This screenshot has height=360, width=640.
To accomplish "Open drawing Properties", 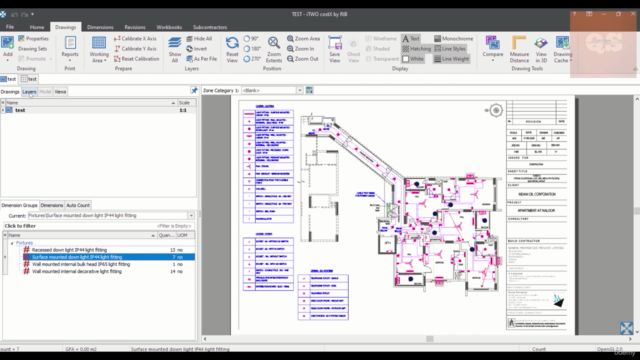I will (x=33, y=38).
